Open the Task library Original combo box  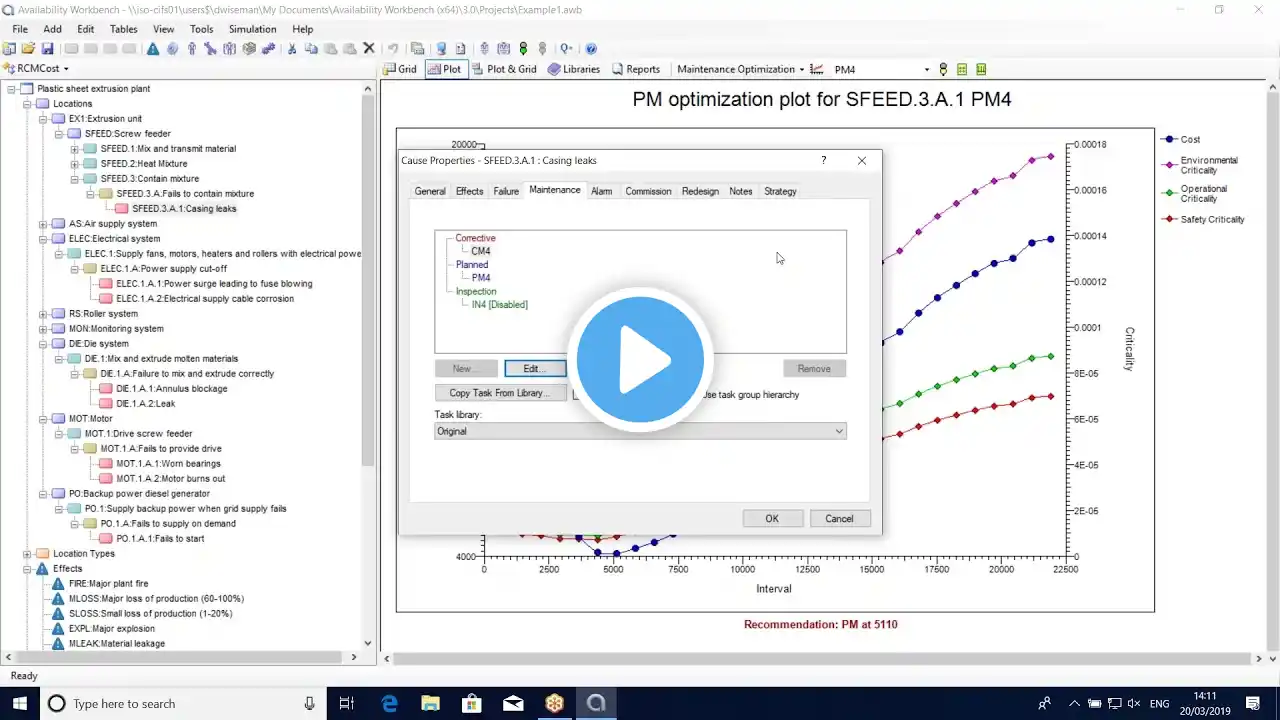(640, 431)
